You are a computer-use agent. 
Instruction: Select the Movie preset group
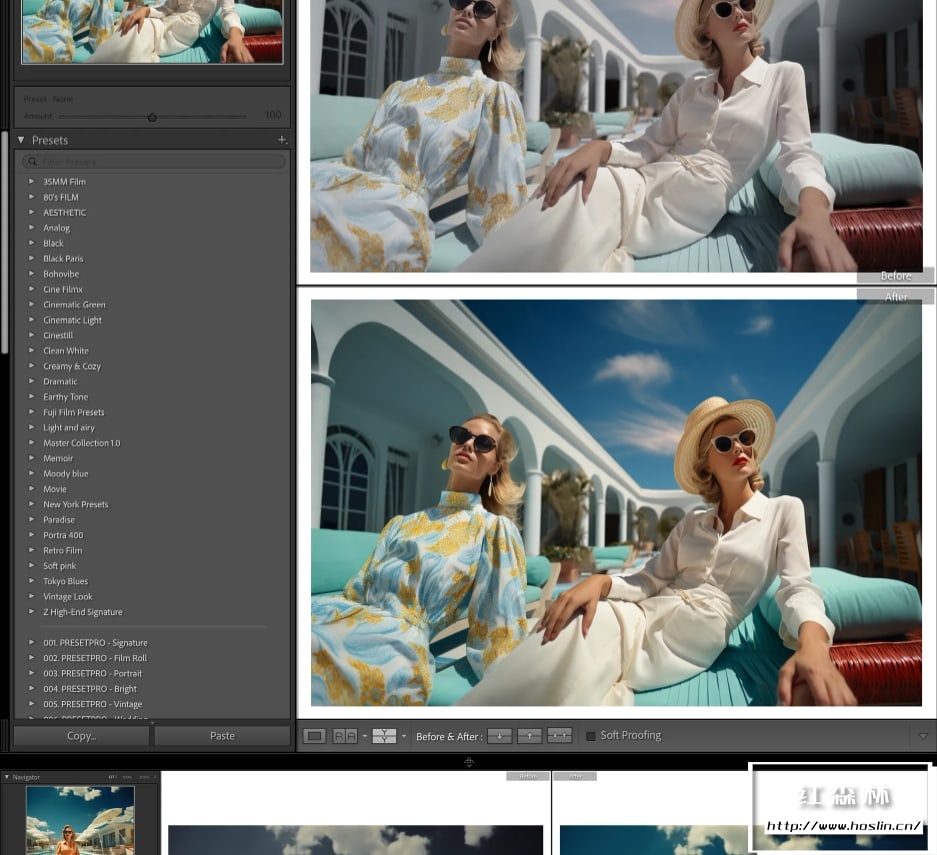coord(55,489)
